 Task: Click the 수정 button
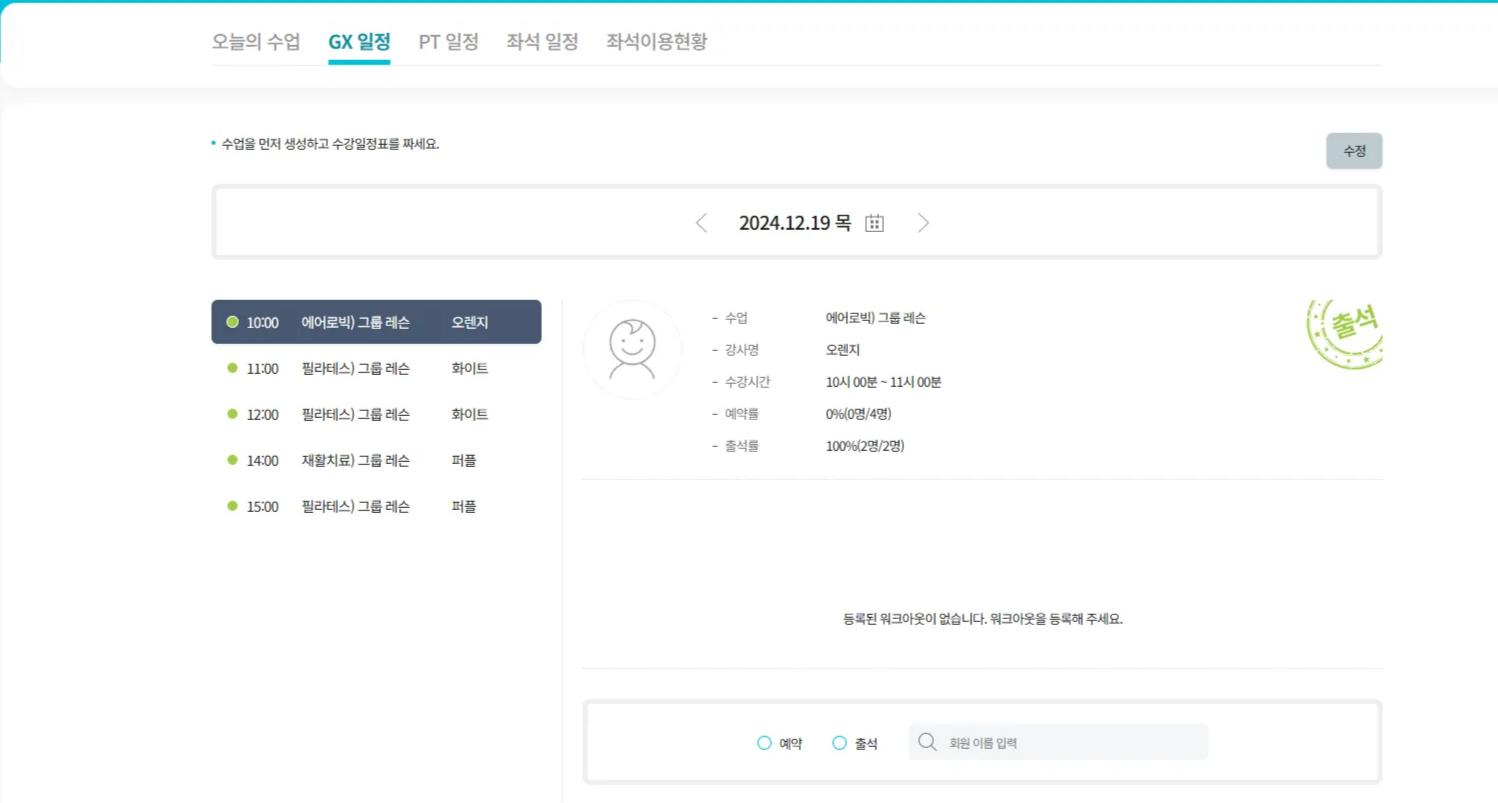click(x=1354, y=151)
